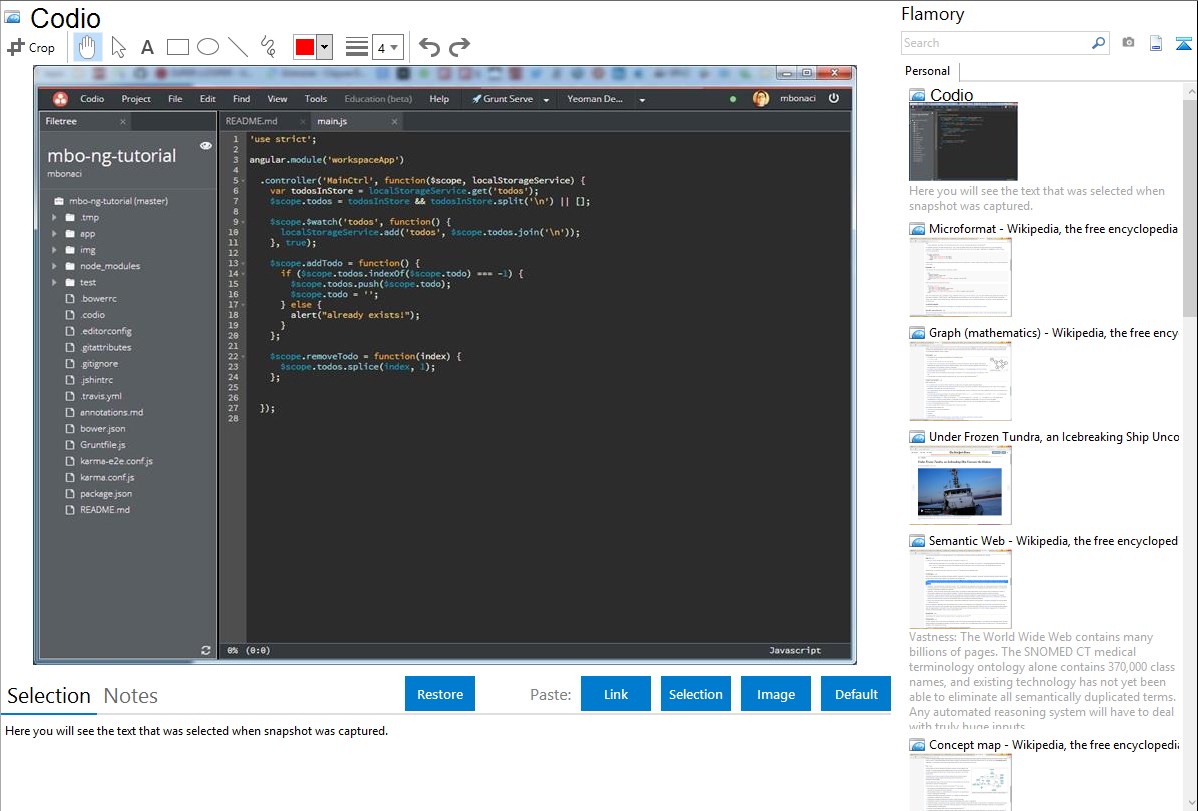Viewport: 1198px width, 811px height.
Task: Open the line width dropdown showing 4
Action: (388, 47)
